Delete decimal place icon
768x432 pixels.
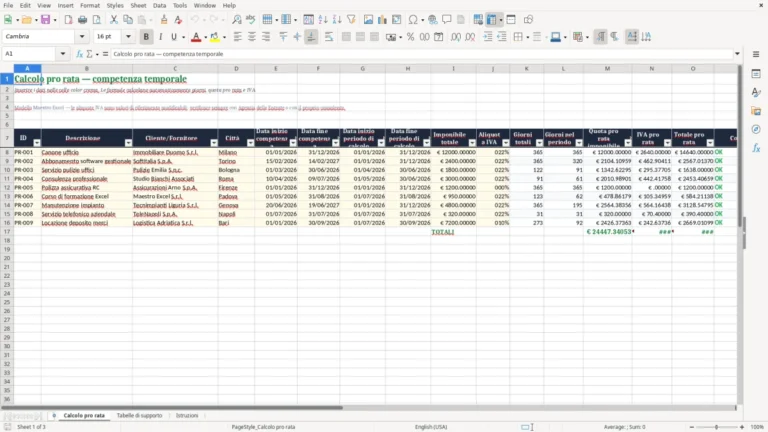click(x=470, y=37)
